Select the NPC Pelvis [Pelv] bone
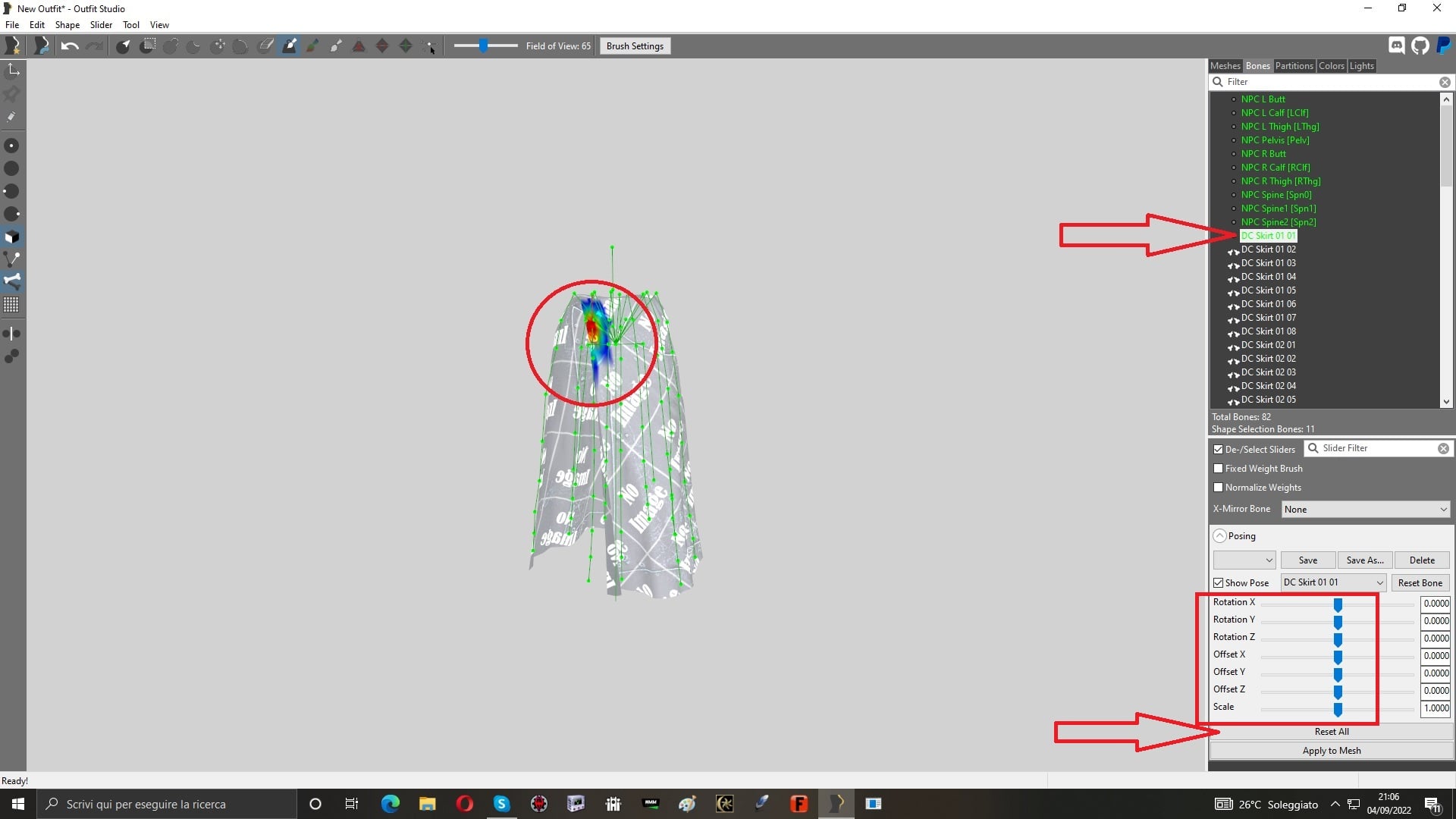The width and height of the screenshot is (1456, 819). tap(1275, 140)
